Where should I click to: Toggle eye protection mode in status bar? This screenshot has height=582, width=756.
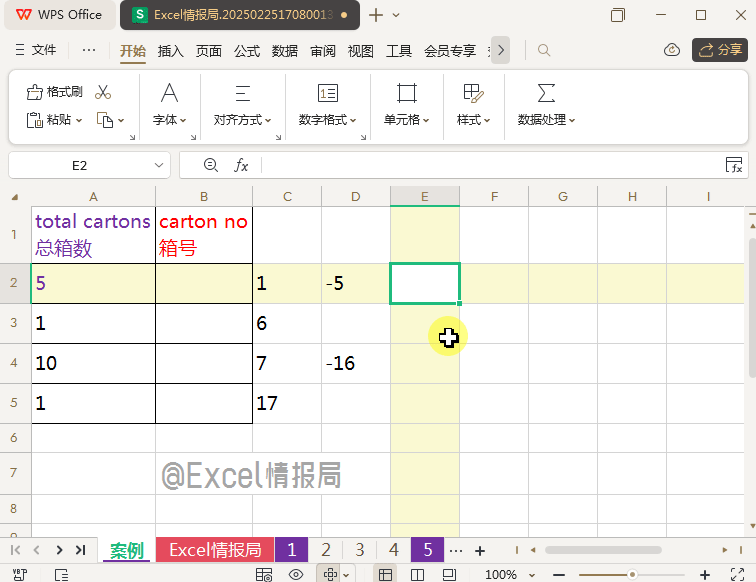[296, 574]
